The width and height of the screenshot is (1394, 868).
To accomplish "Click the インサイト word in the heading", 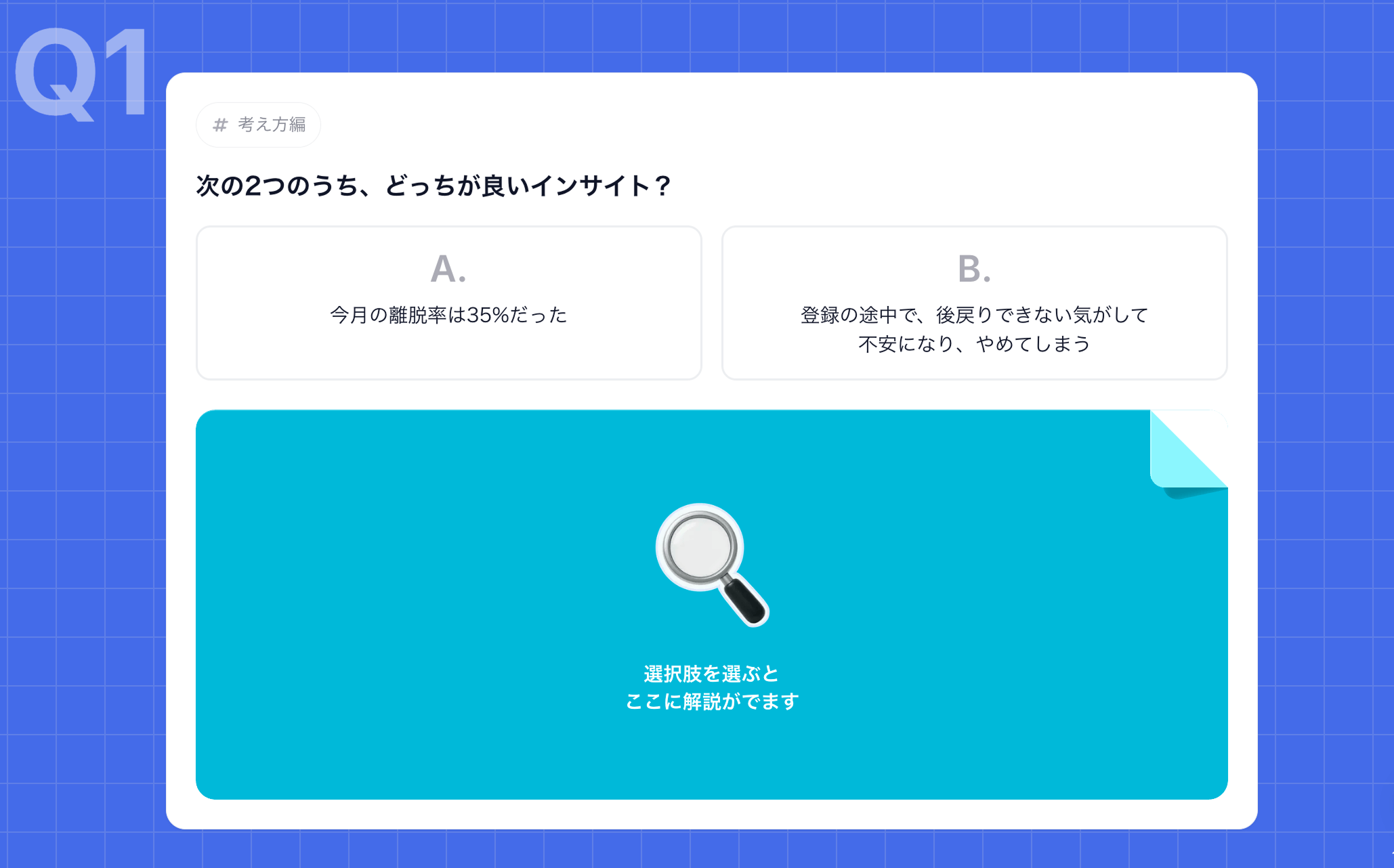I will (x=591, y=186).
